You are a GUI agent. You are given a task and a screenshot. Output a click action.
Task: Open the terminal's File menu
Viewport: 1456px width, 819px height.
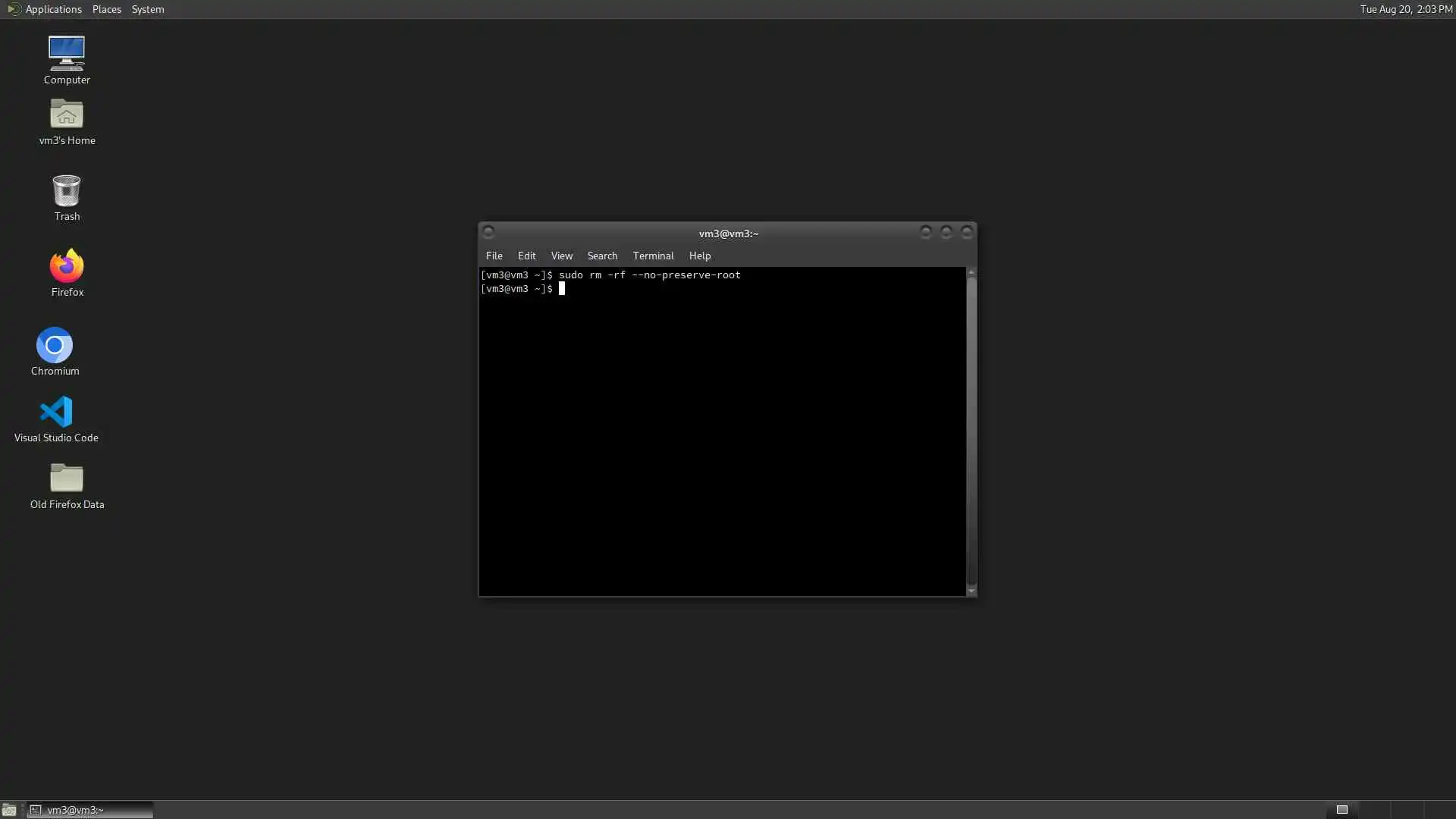pyautogui.click(x=494, y=256)
